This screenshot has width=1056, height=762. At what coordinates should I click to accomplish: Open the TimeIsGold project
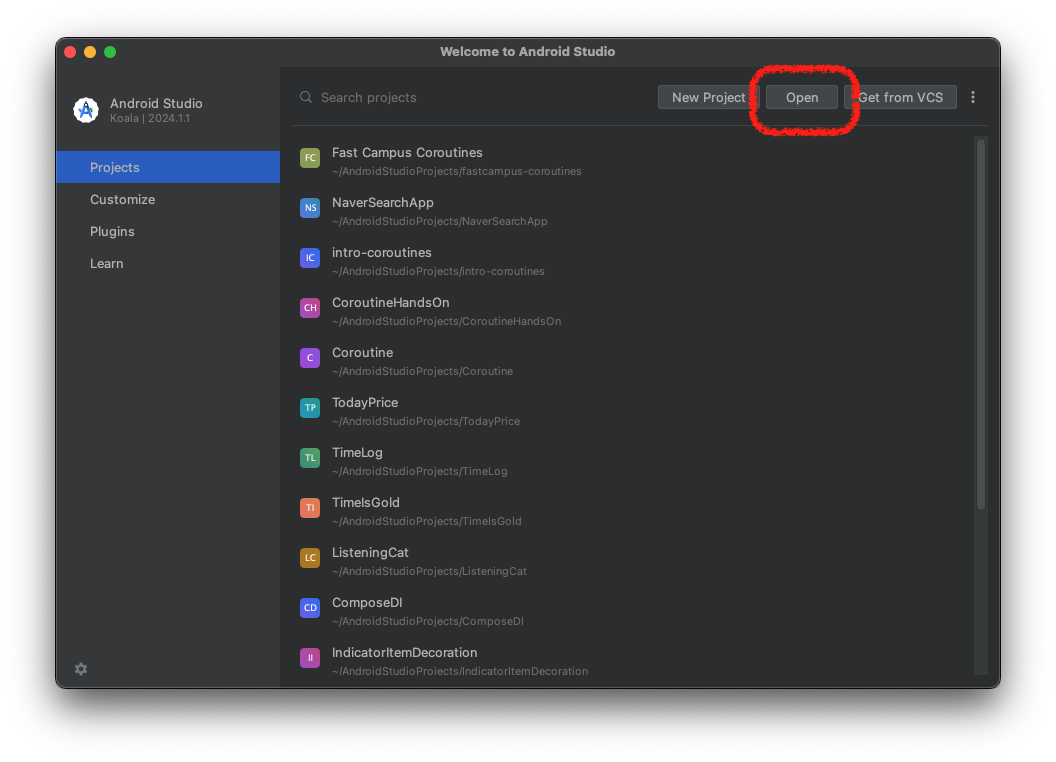click(x=366, y=503)
